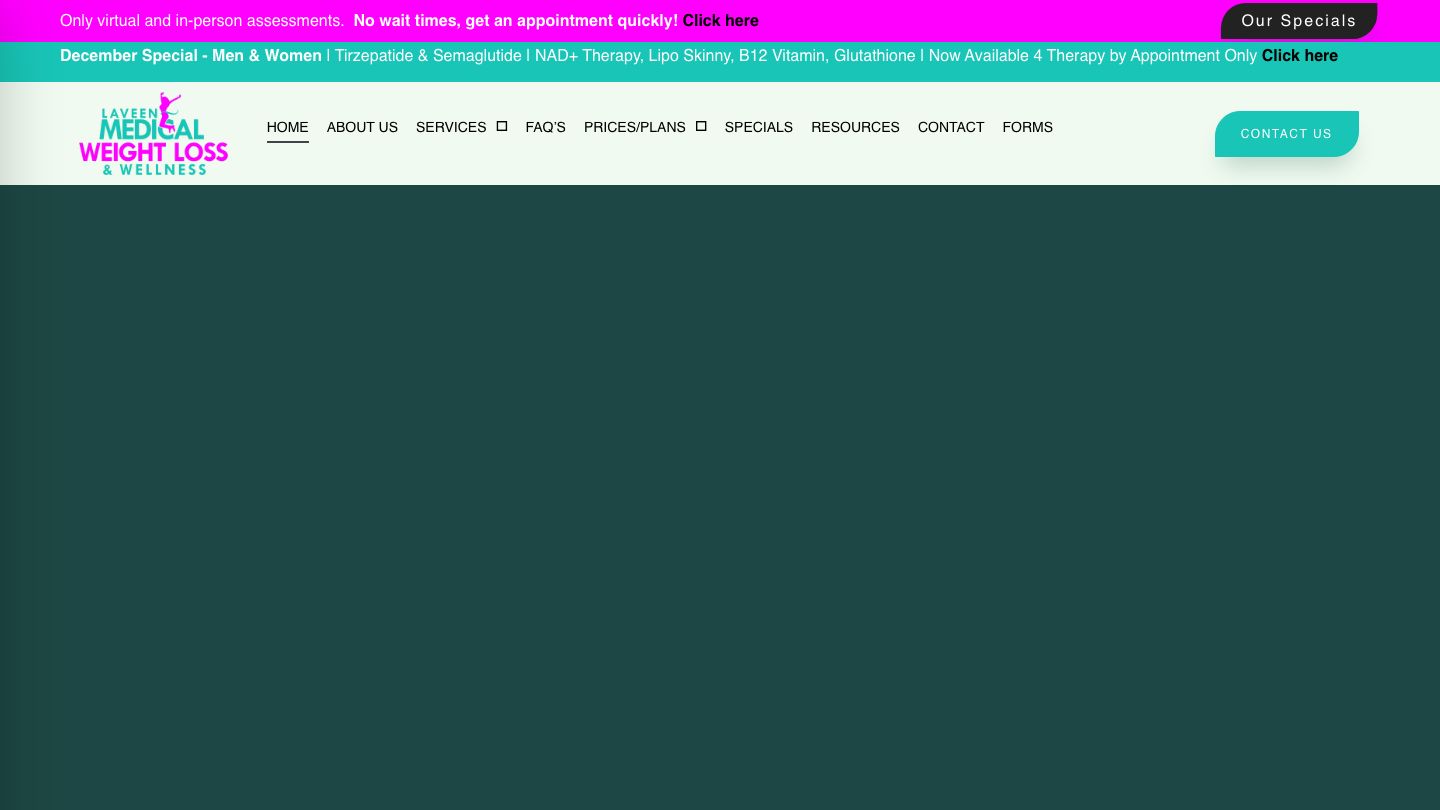
Task: Expand the Prices/Plans submenu arrow icon
Action: [x=701, y=126]
